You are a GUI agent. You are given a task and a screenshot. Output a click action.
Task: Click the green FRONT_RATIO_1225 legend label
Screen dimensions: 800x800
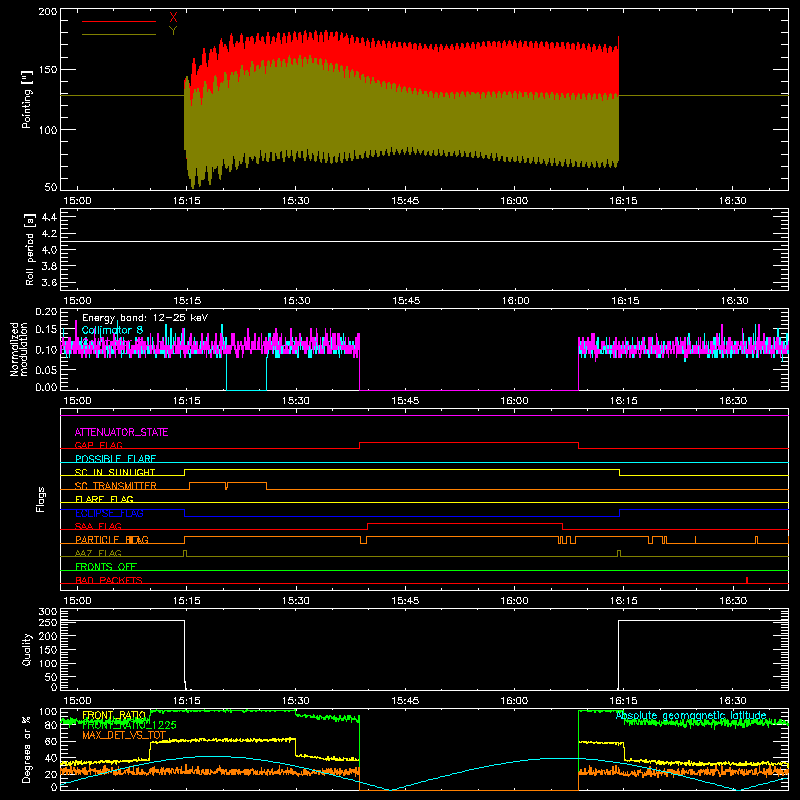coord(129,725)
